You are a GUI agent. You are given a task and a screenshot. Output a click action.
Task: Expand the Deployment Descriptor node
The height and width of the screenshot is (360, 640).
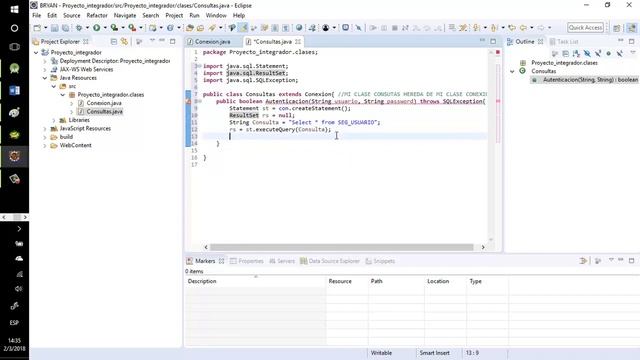coord(45,61)
